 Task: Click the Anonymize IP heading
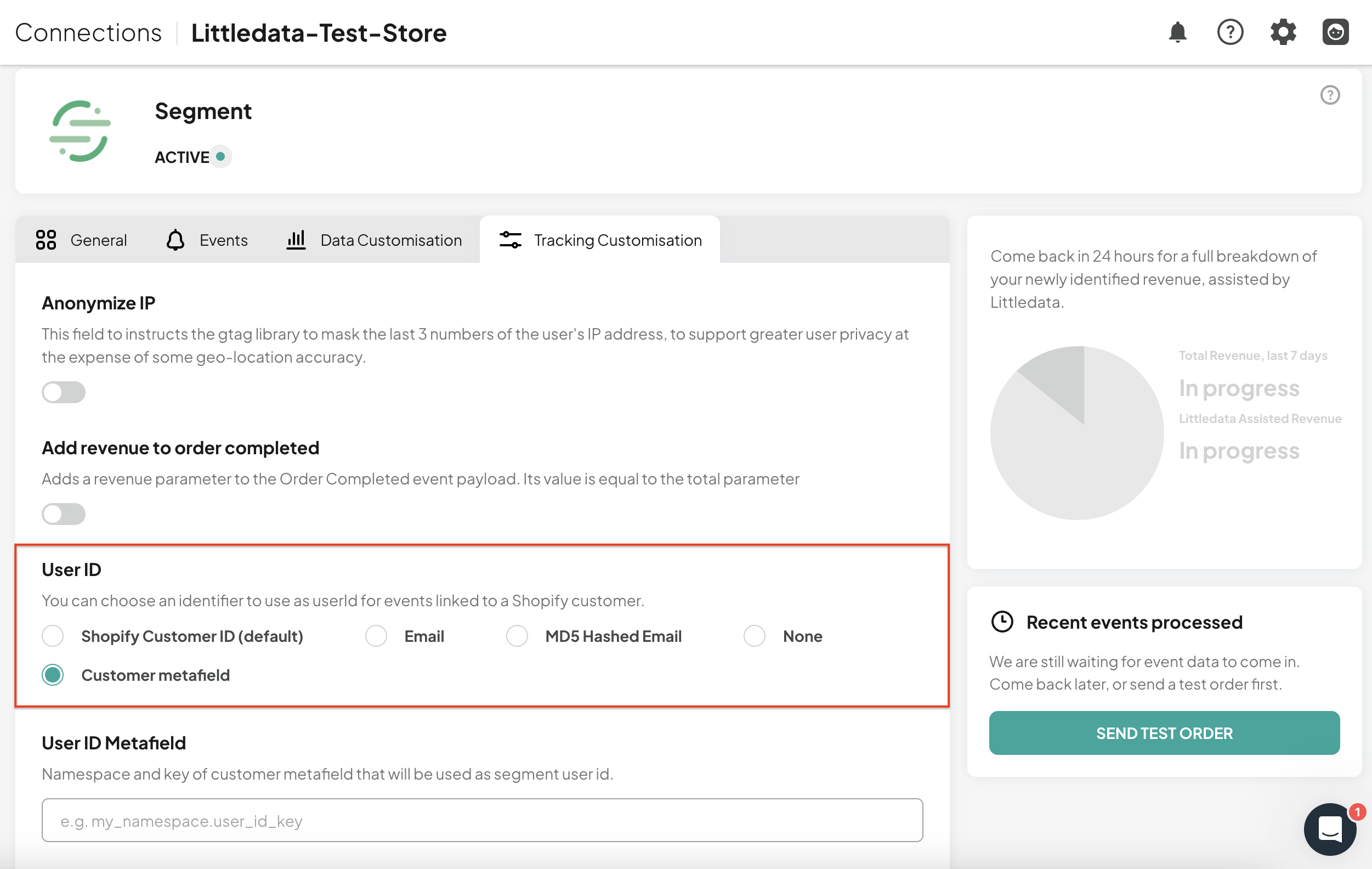pos(99,303)
